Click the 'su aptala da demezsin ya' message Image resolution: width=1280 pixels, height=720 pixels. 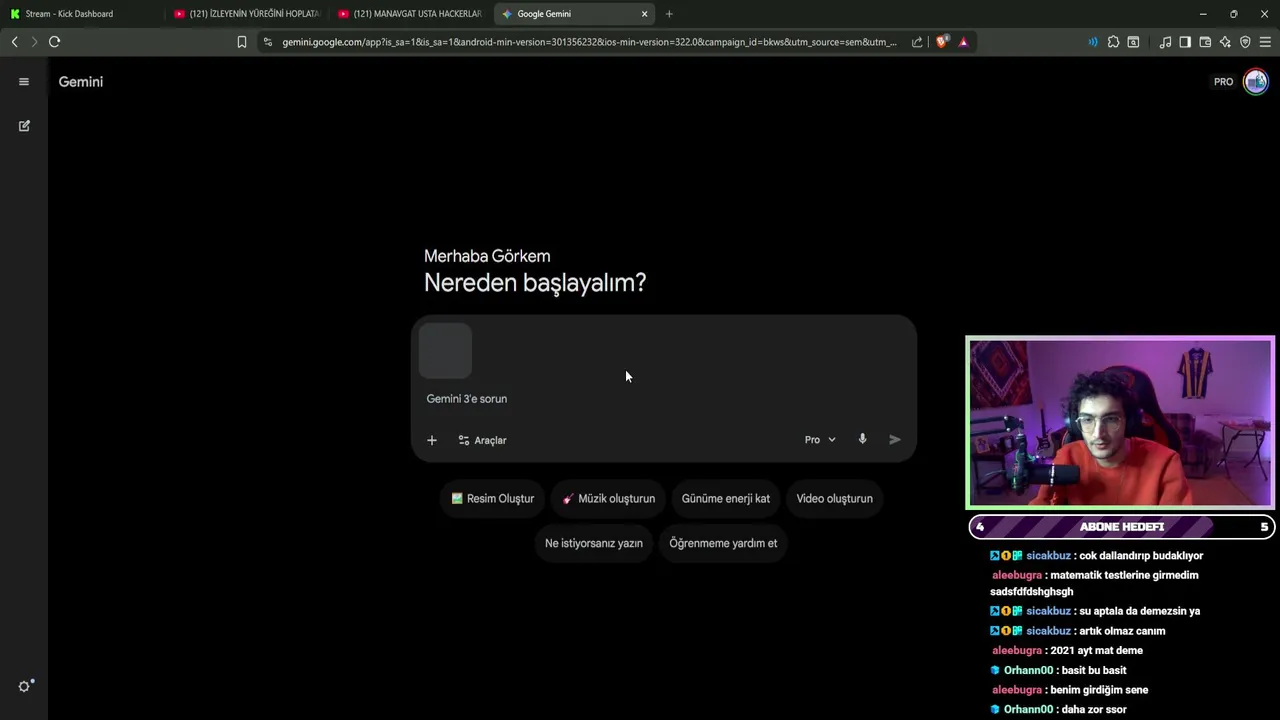[x=1140, y=611]
